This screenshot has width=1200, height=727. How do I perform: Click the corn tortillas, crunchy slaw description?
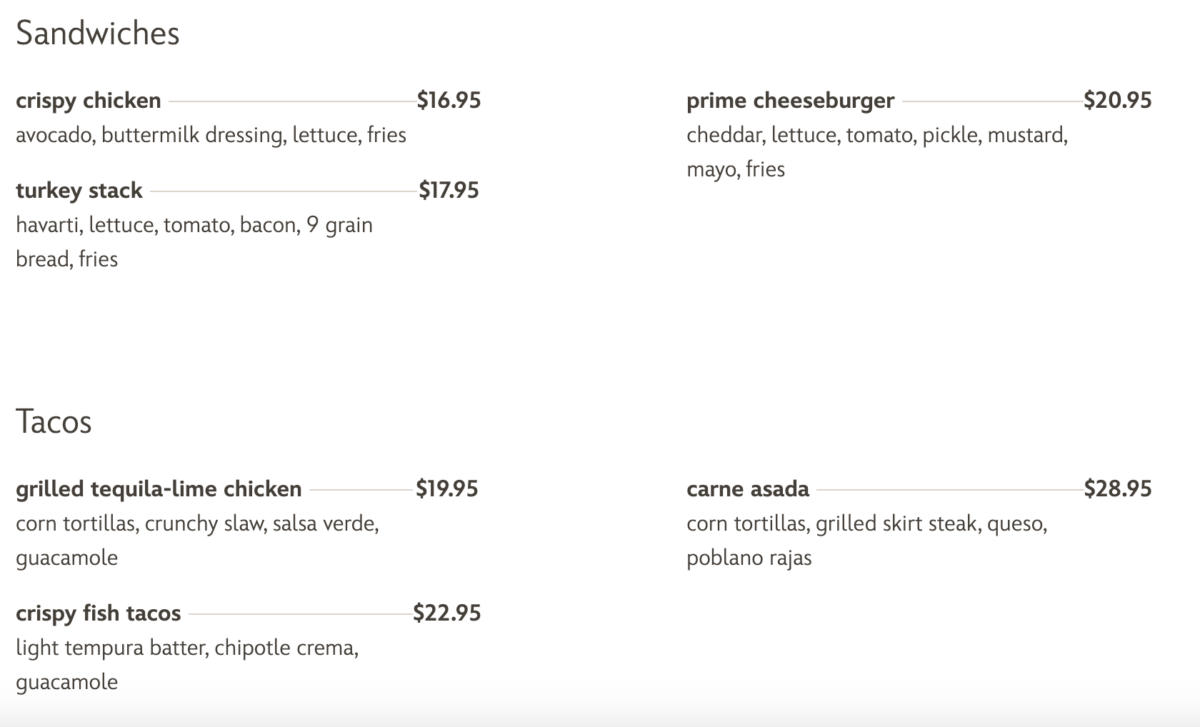197,524
